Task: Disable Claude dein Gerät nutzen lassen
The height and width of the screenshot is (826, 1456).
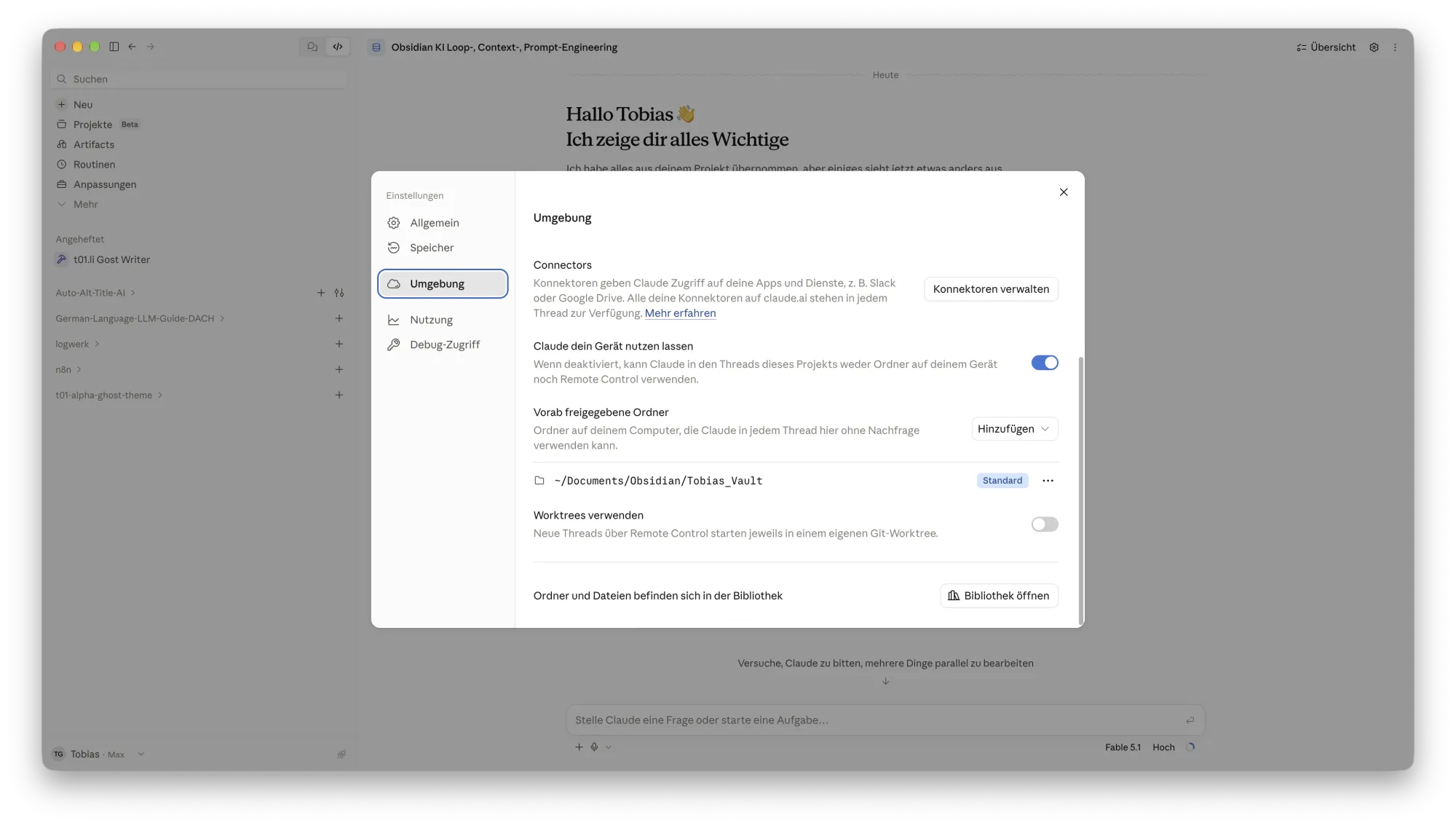Action: [x=1045, y=363]
